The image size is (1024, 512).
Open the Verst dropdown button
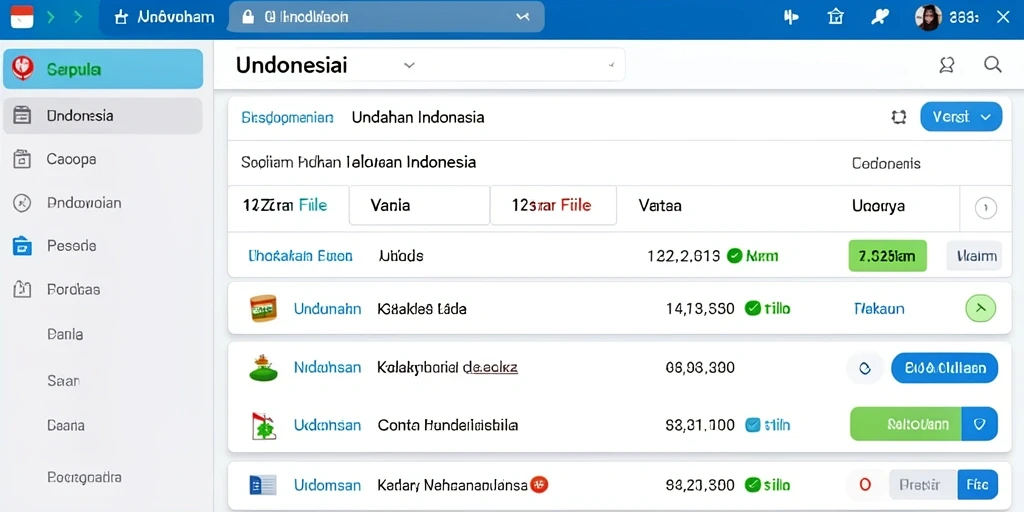tap(961, 117)
